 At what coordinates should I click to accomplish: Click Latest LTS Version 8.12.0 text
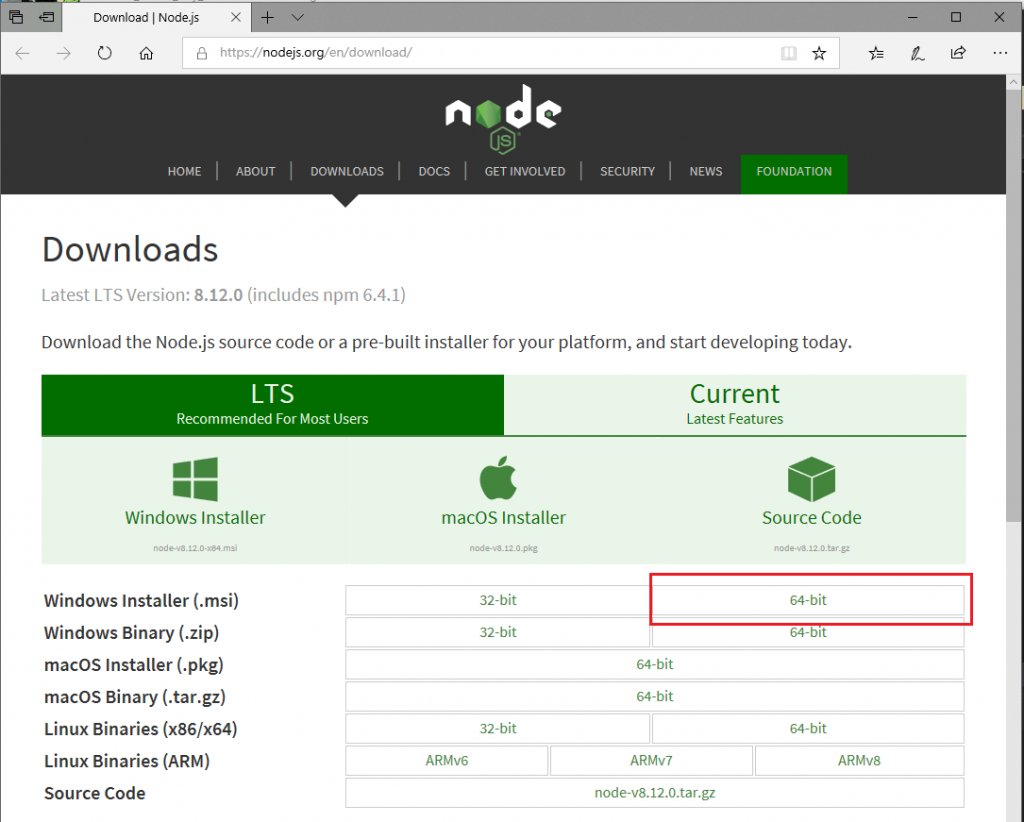(x=223, y=295)
